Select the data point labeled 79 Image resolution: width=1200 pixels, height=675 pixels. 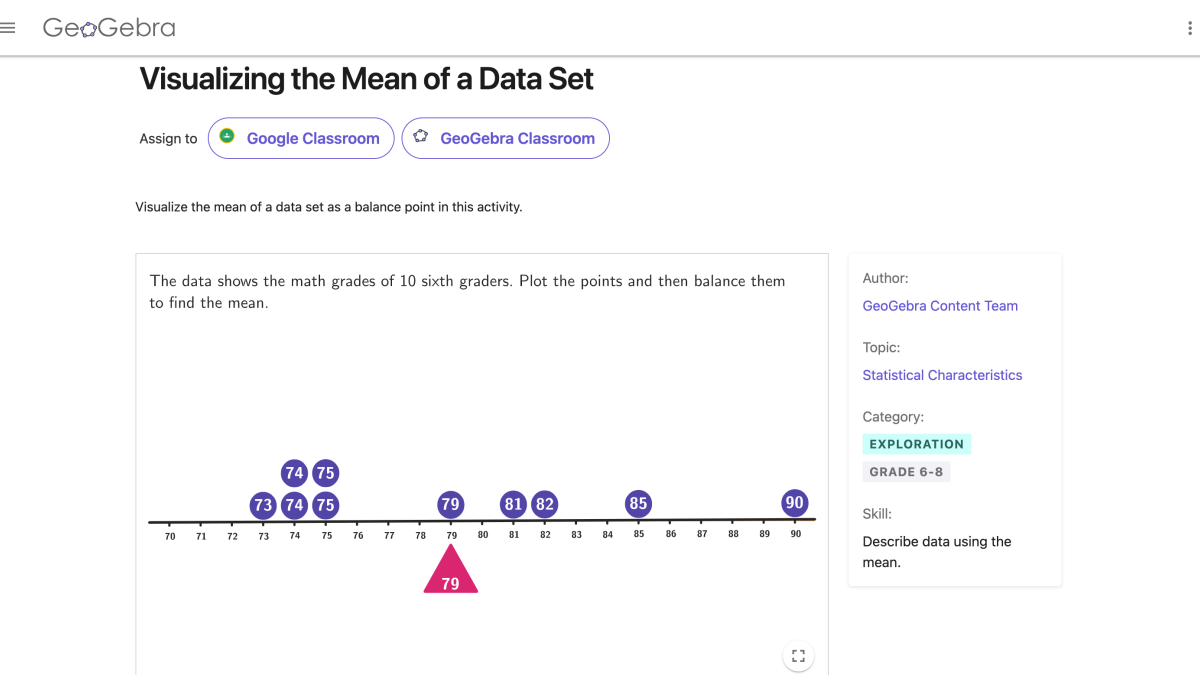pyautogui.click(x=451, y=504)
